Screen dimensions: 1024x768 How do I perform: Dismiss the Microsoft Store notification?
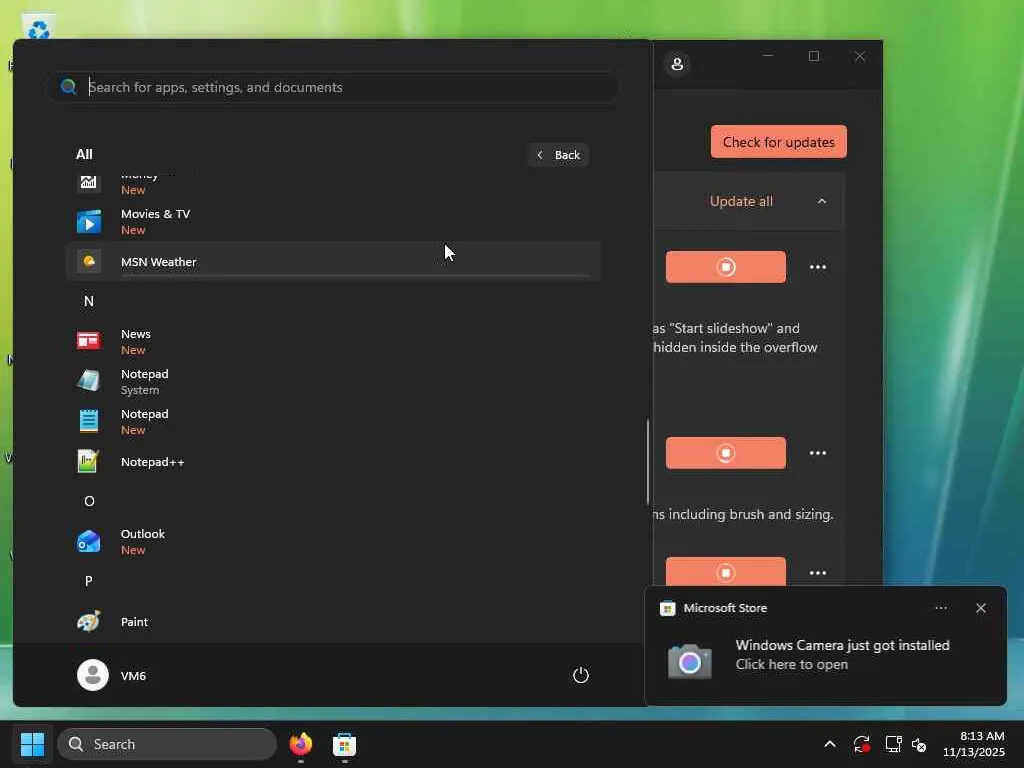tap(980, 608)
